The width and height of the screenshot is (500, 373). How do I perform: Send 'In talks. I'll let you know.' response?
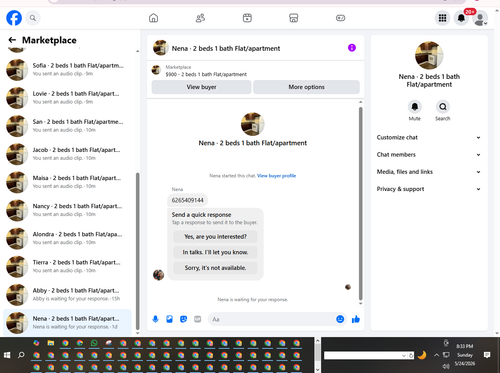click(215, 252)
